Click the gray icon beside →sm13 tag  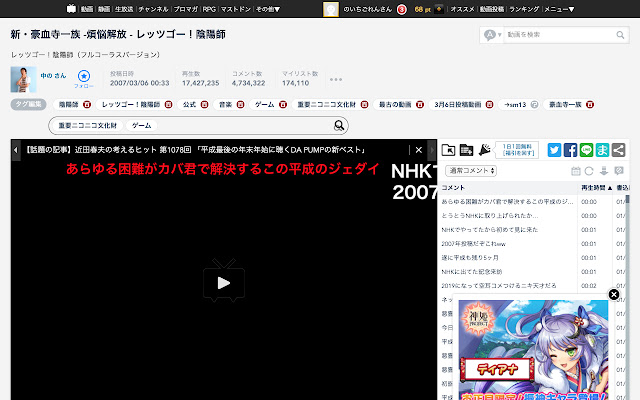click(x=534, y=104)
